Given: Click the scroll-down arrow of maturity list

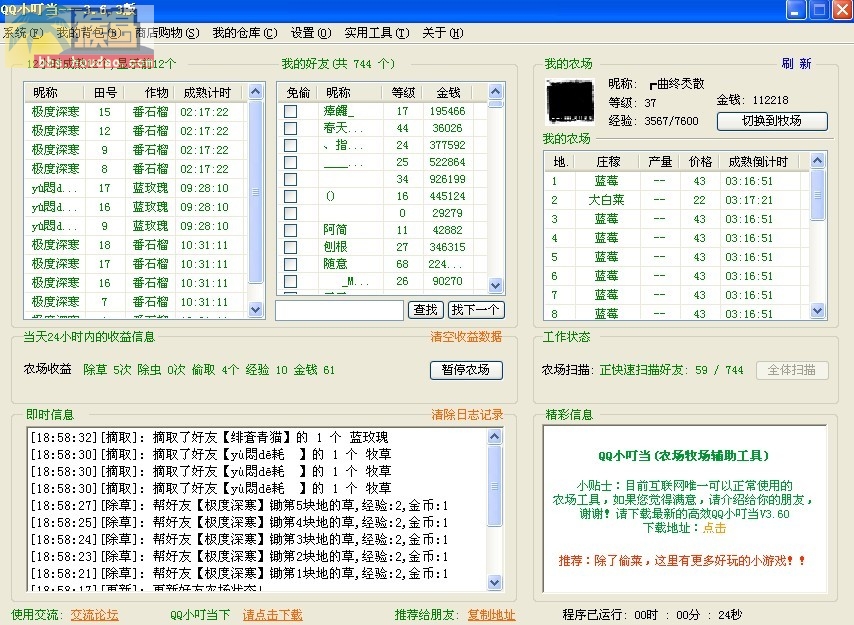Looking at the screenshot, I should (255, 310).
